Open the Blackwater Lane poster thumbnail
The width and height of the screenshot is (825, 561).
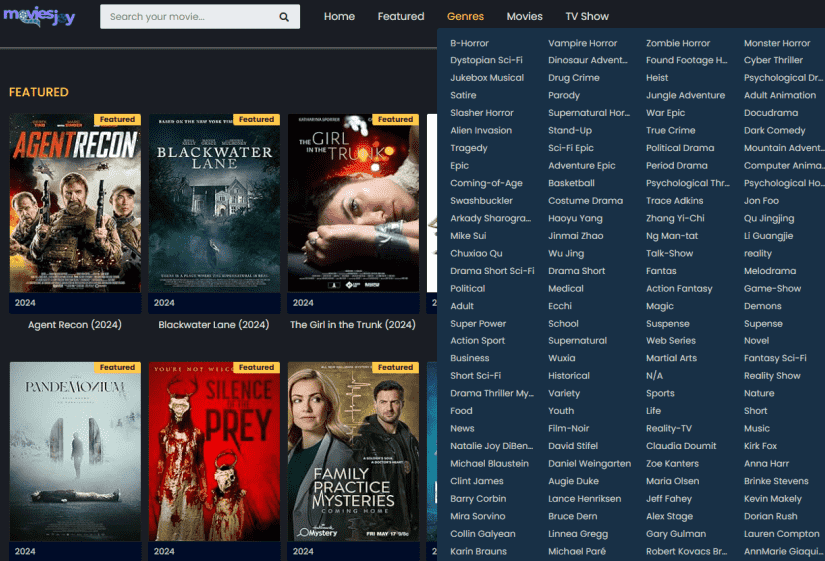[214, 203]
